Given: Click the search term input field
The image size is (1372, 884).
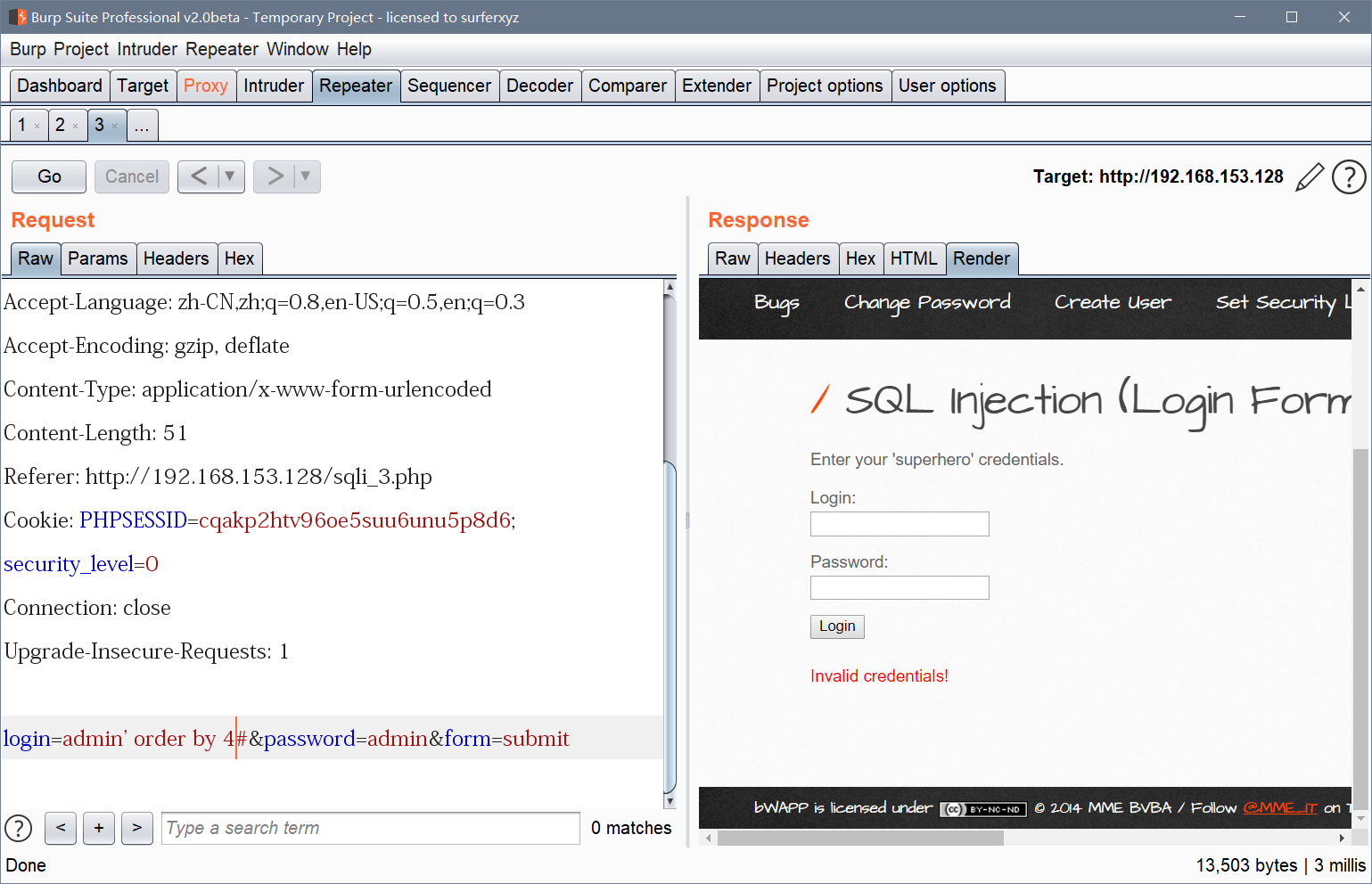Looking at the screenshot, I should tap(371, 828).
